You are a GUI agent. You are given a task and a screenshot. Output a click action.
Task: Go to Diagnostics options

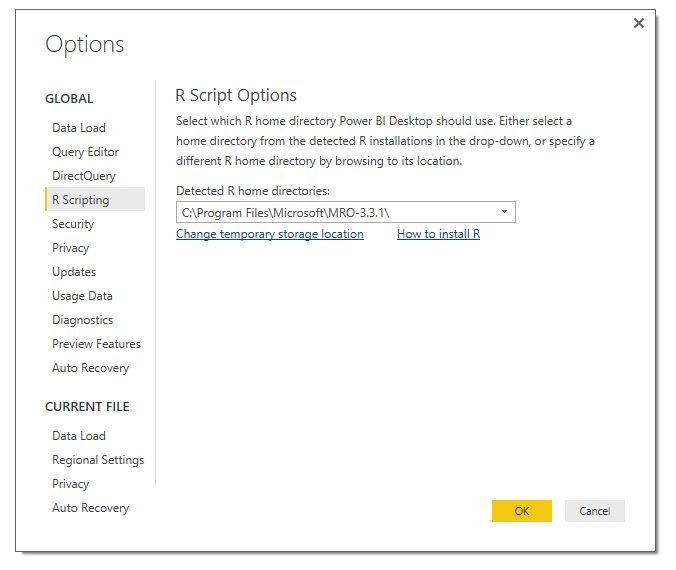82,320
